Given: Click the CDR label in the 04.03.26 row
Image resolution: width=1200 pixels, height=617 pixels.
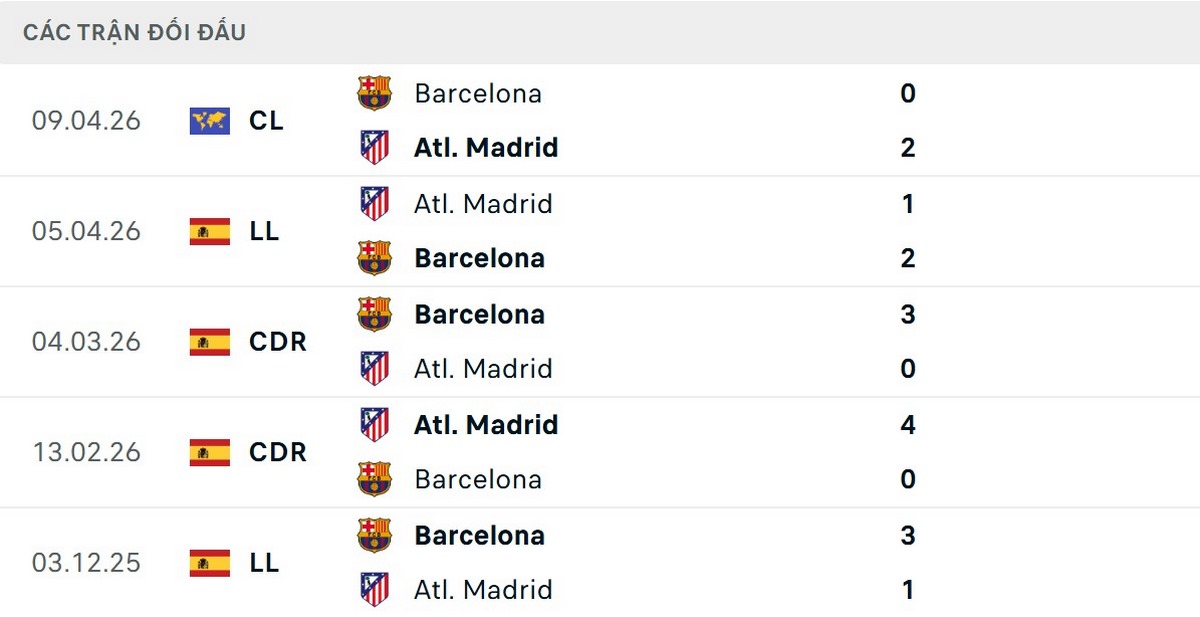Looking at the screenshot, I should point(280,342).
